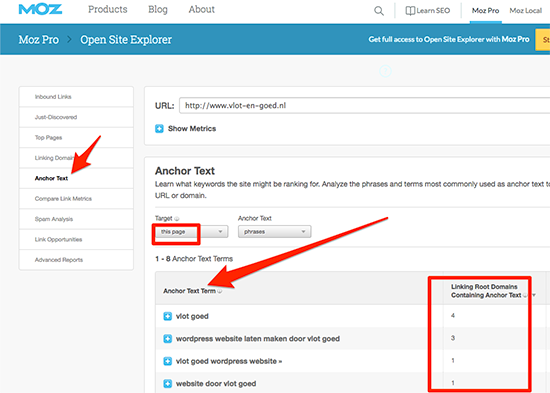Click the 'vlot goed' anchor text
This screenshot has height=393, width=550.
pyautogui.click(x=192, y=317)
